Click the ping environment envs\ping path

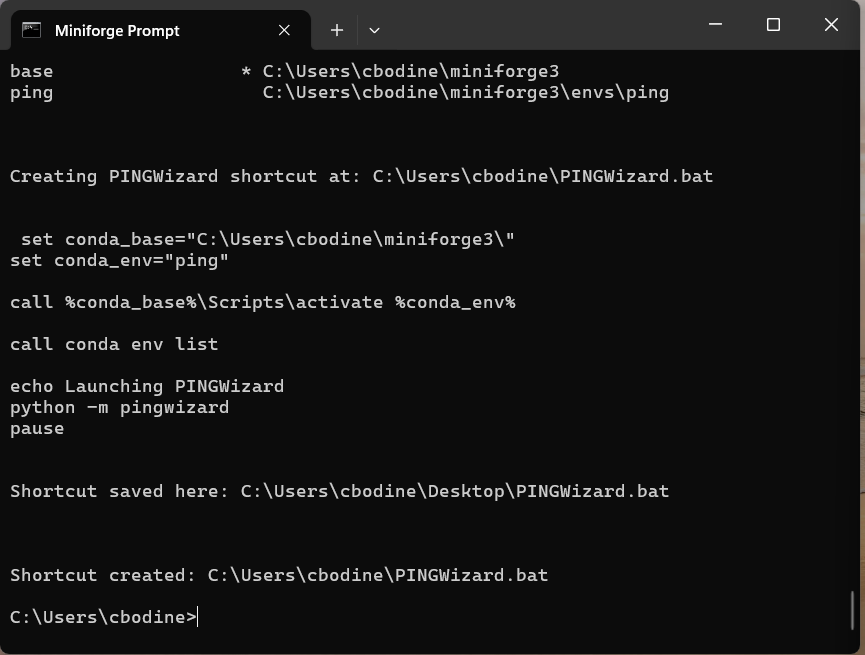(466, 92)
